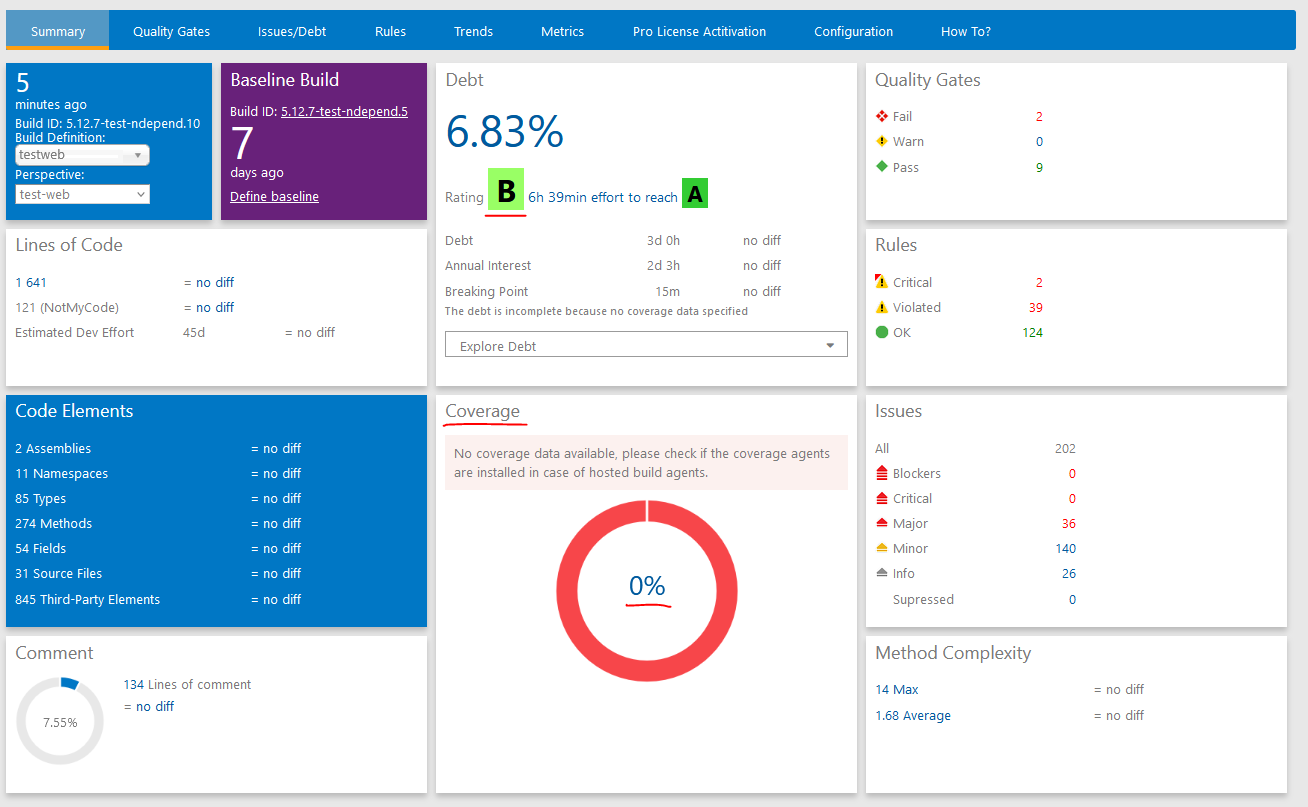The image size is (1308, 807).
Task: Click the Blockers severity icon
Action: (882, 473)
